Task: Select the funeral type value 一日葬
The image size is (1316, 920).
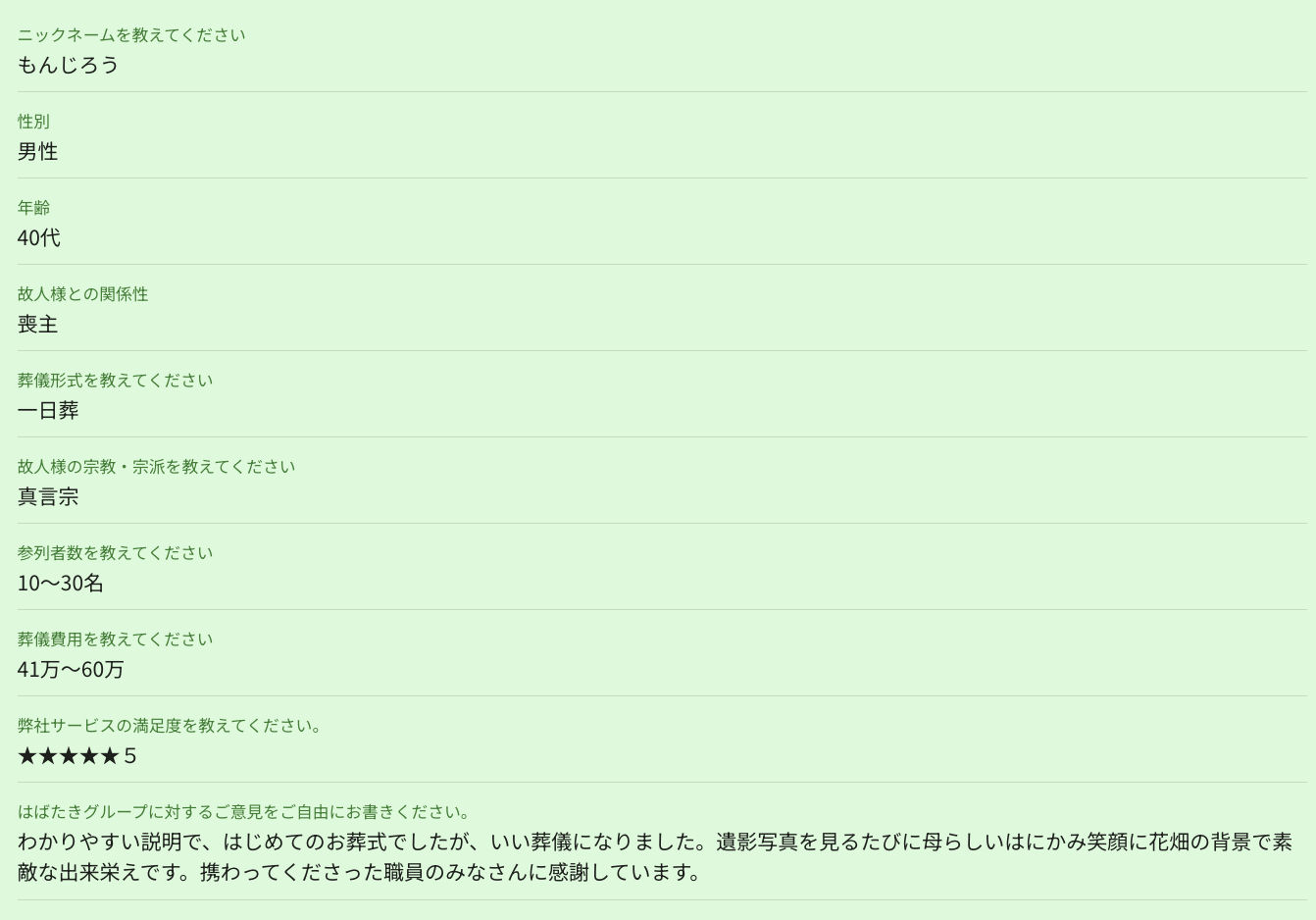Action: click(x=48, y=411)
